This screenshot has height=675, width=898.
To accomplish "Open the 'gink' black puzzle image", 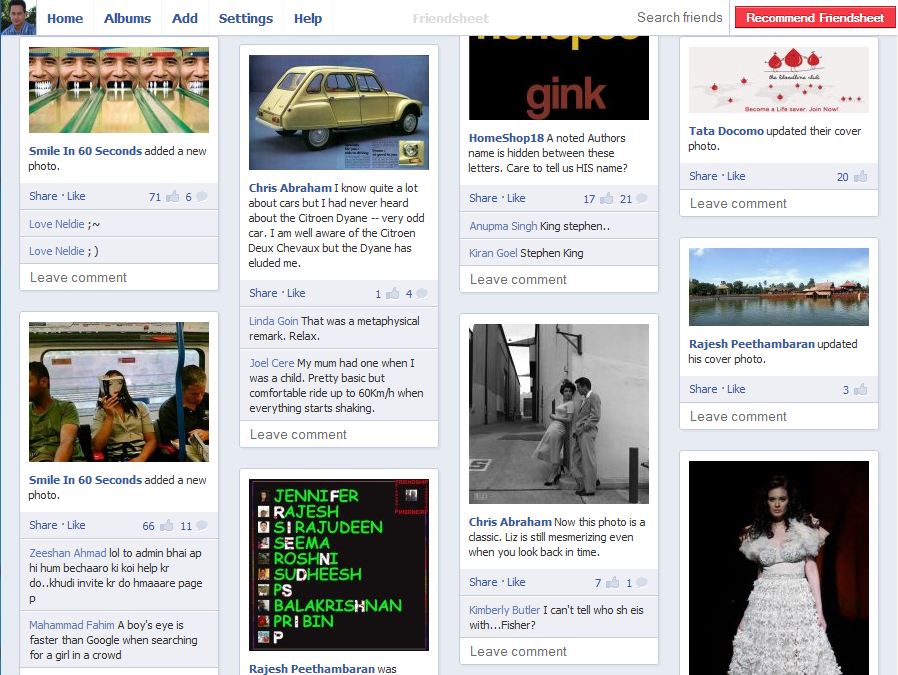I will point(559,78).
